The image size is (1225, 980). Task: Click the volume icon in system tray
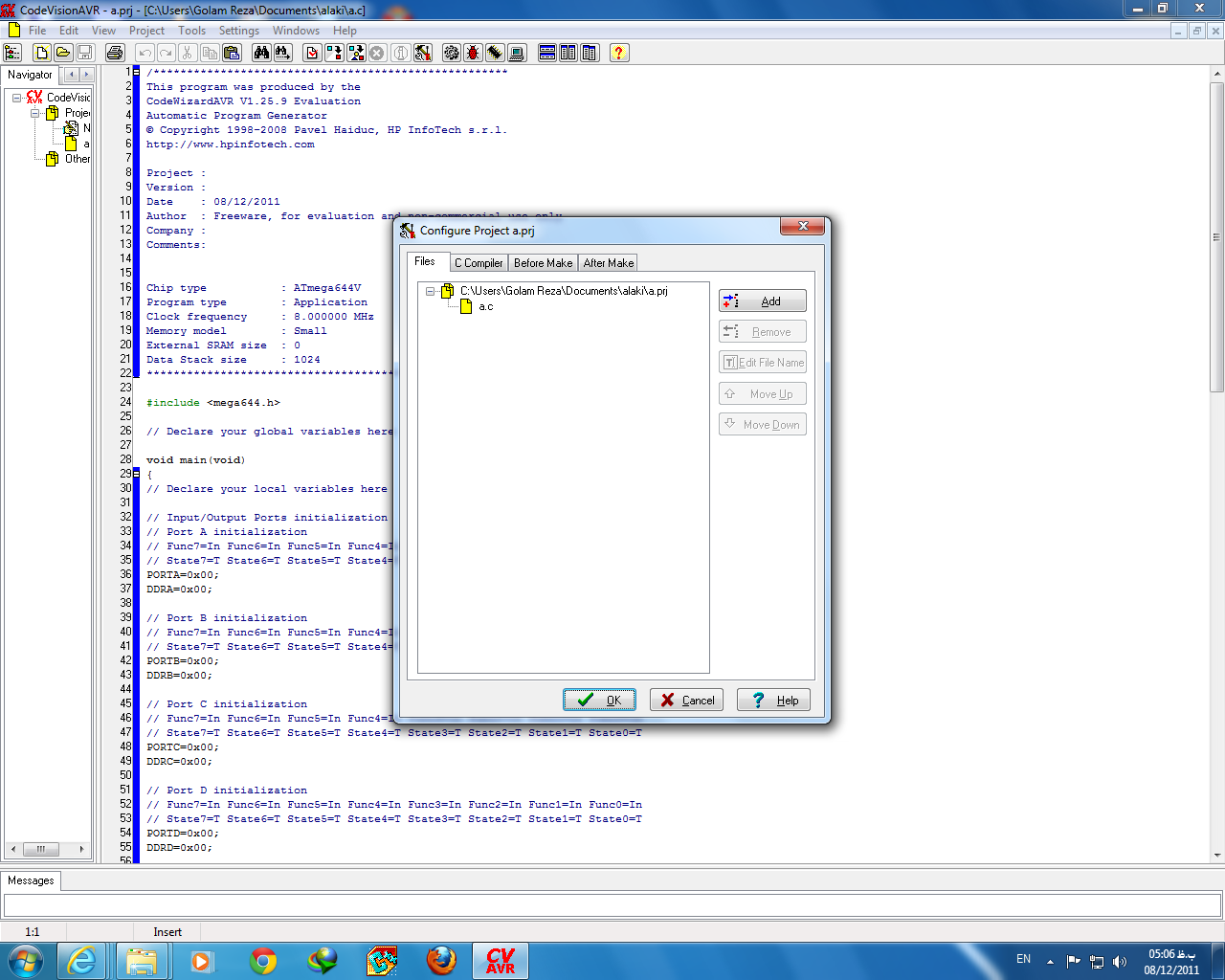[1120, 961]
